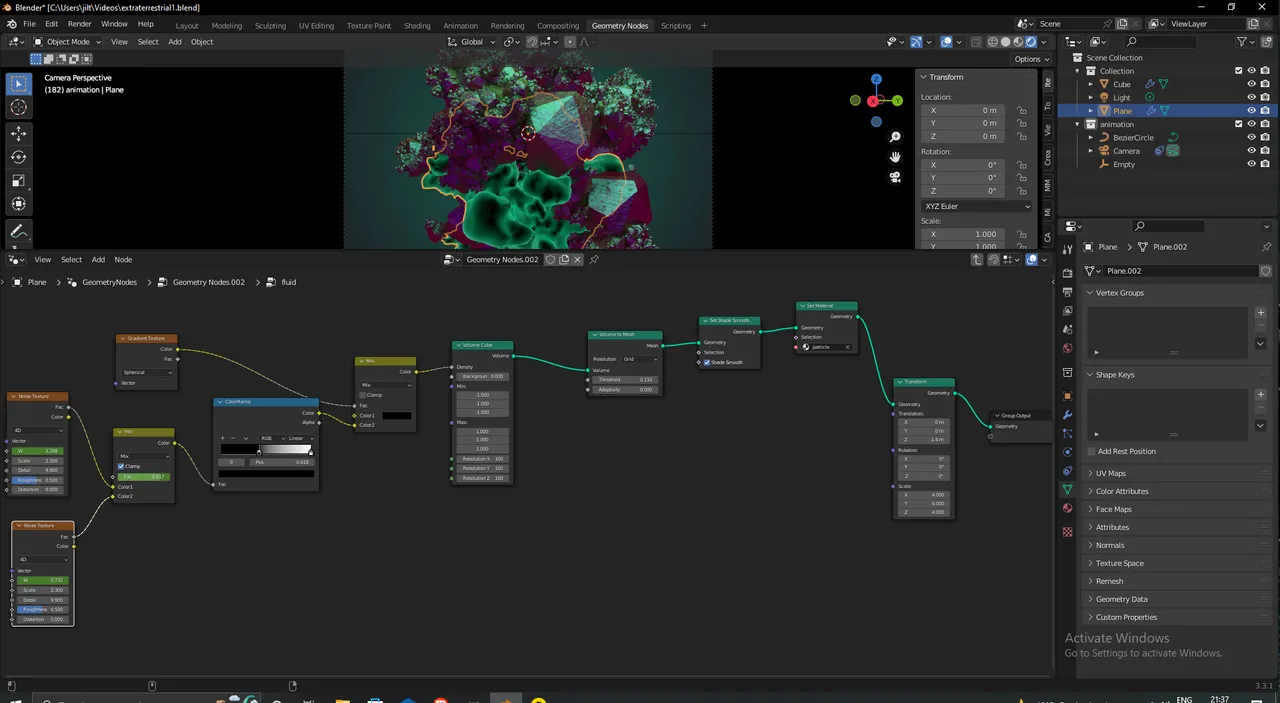The height and width of the screenshot is (703, 1280).
Task: Open the Material properties tab
Action: (x=1068, y=509)
